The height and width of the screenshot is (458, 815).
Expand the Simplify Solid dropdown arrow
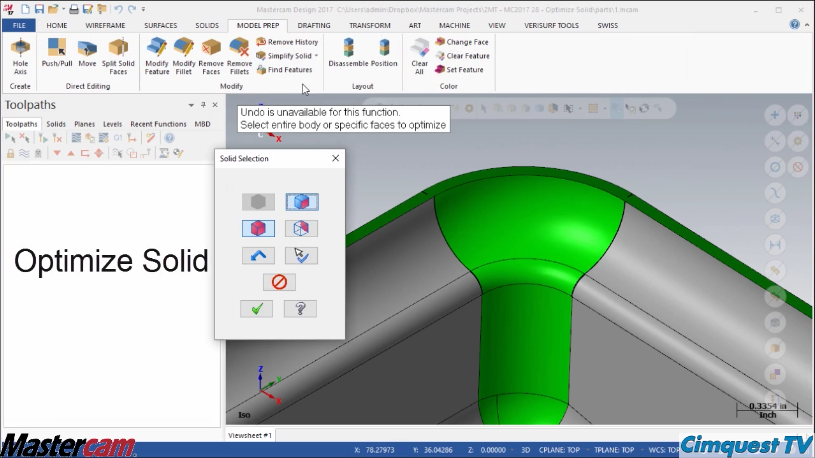pyautogui.click(x=316, y=56)
